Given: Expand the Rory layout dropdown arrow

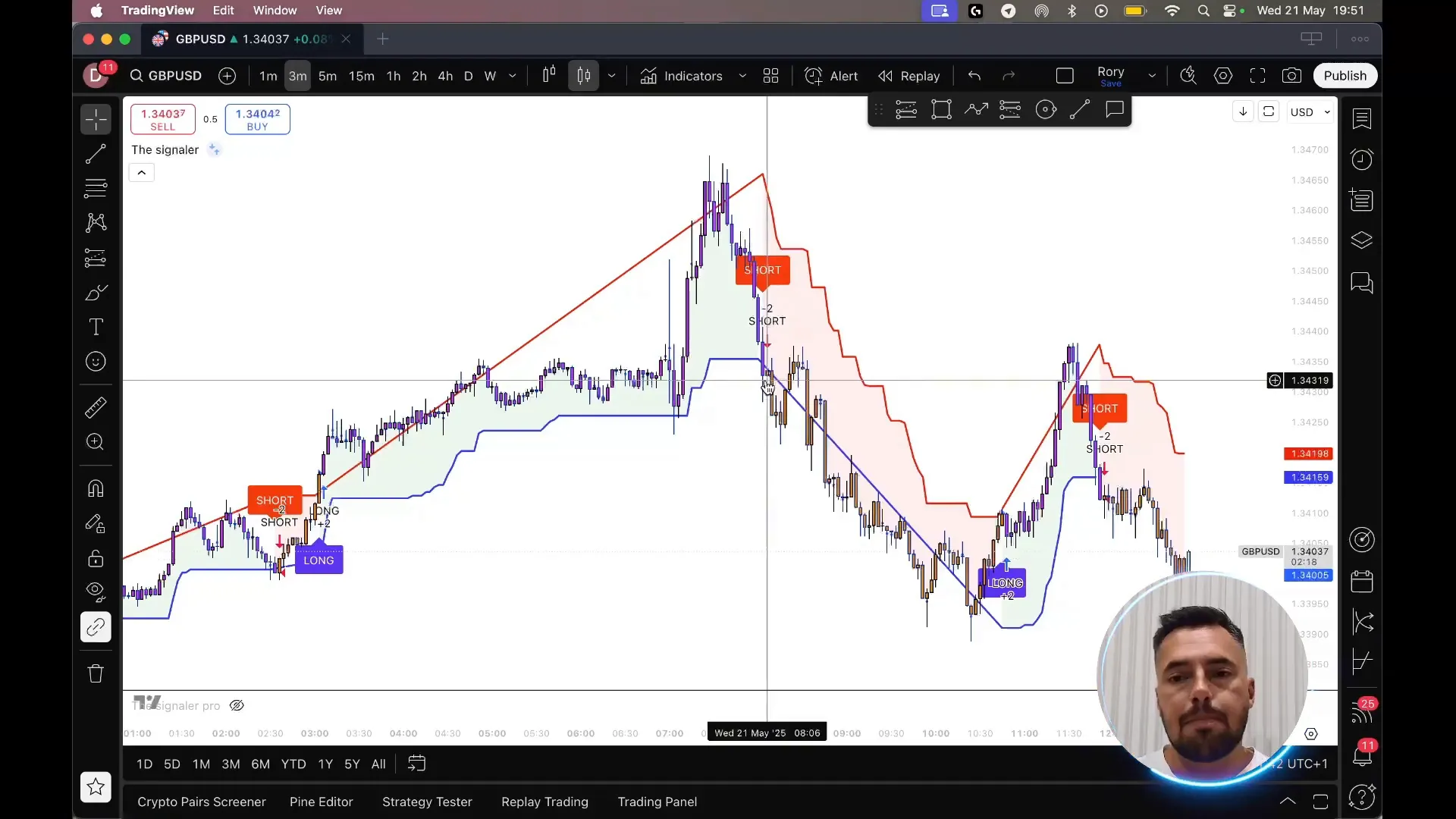Looking at the screenshot, I should coord(1152,76).
